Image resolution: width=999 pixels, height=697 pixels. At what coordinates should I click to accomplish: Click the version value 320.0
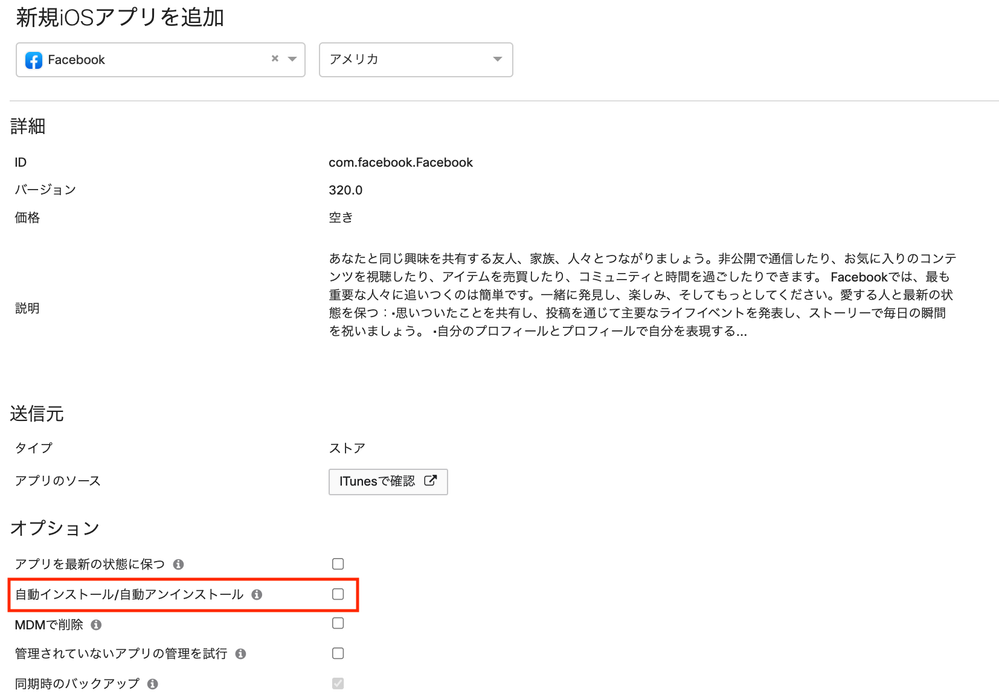(345, 190)
